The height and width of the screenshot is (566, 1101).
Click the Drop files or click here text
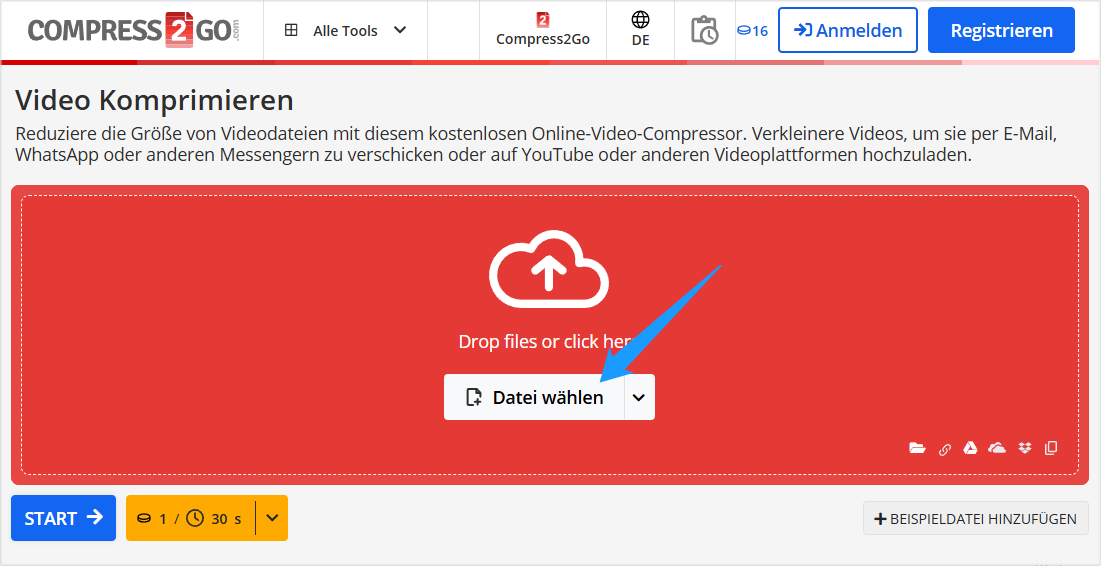tap(549, 341)
